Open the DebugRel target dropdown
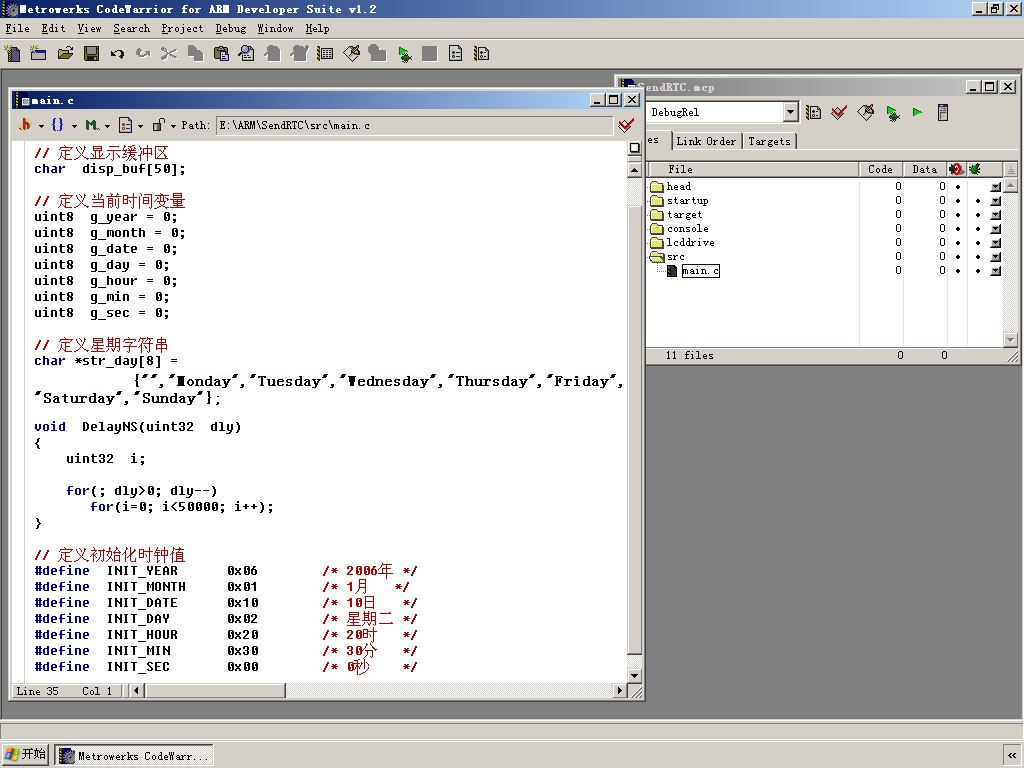This screenshot has height=768, width=1024. click(790, 113)
